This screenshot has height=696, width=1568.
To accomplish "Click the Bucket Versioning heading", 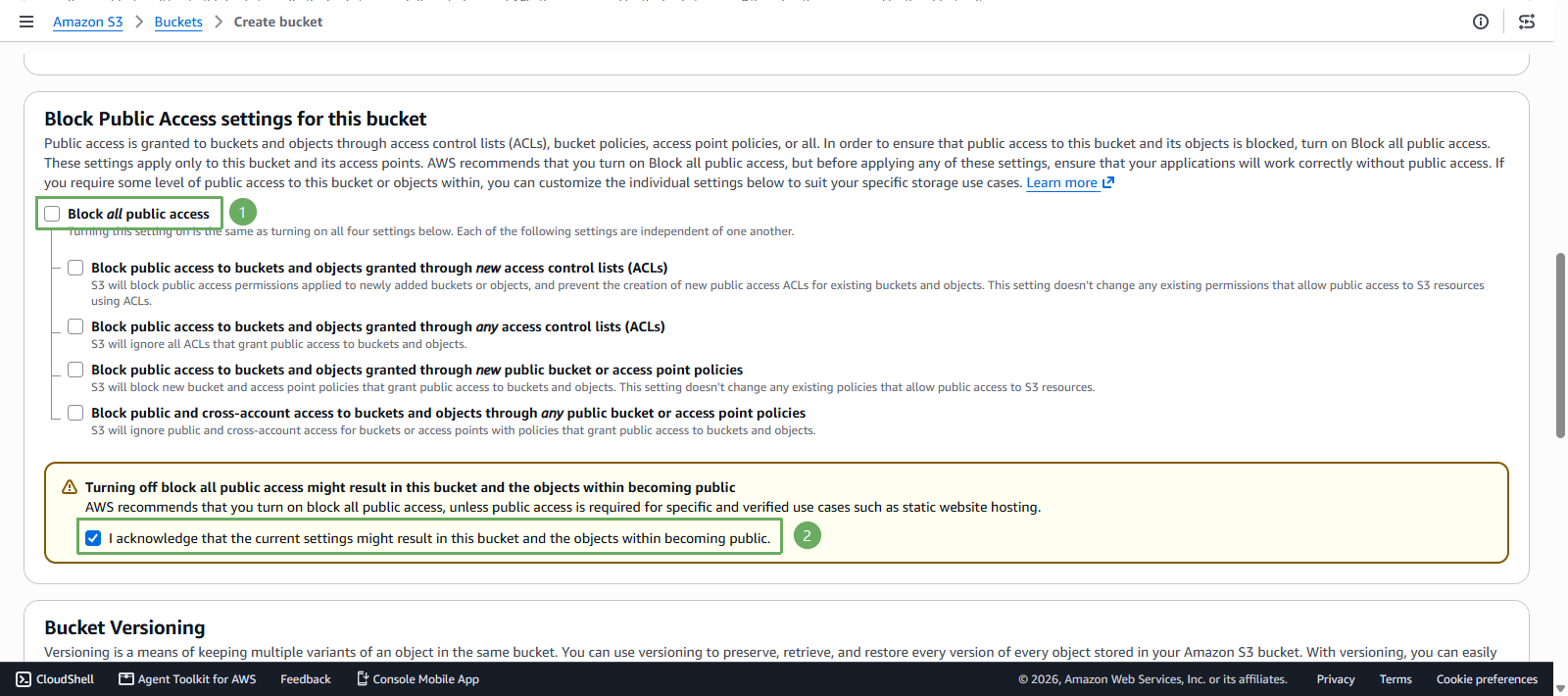I will (x=124, y=627).
